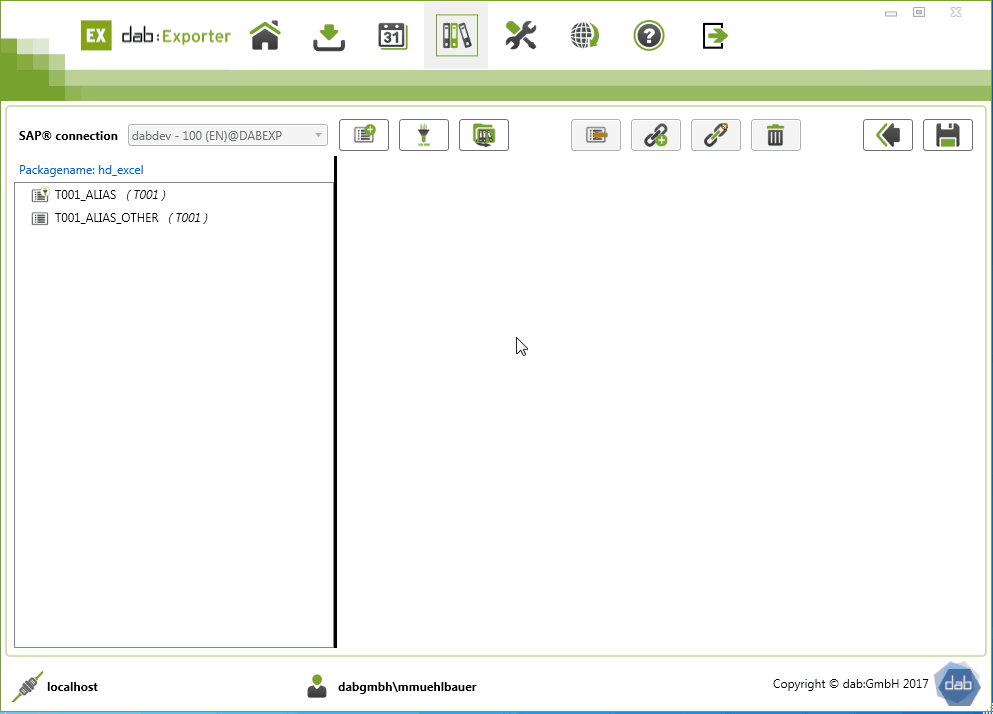Minimize the dab:Exporter window
Screen dimensions: 993x714
click(891, 13)
